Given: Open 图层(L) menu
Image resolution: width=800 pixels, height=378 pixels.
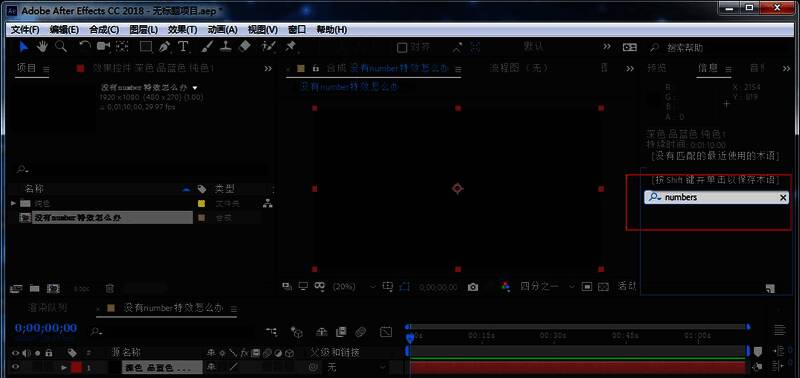Looking at the screenshot, I should click(x=144, y=30).
